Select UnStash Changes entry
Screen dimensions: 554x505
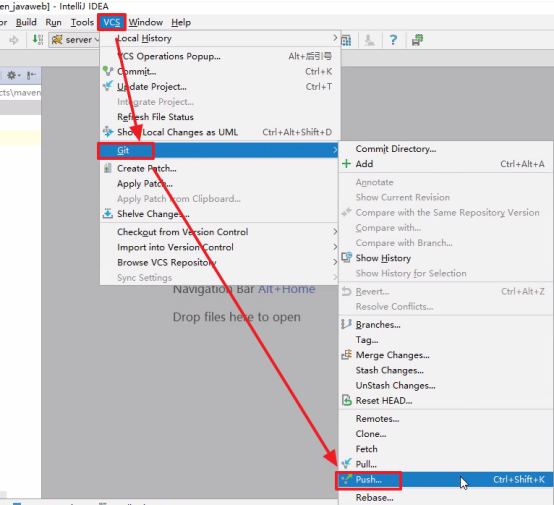[x=446, y=385]
